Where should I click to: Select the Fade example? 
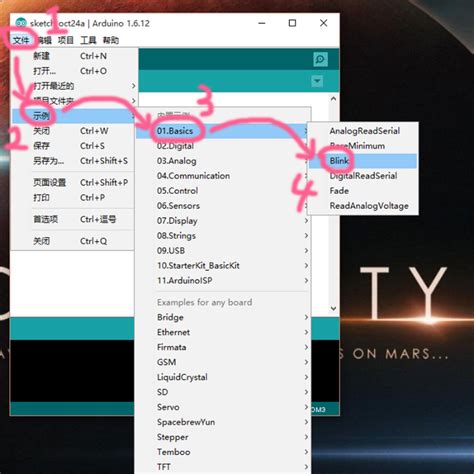tap(363, 191)
